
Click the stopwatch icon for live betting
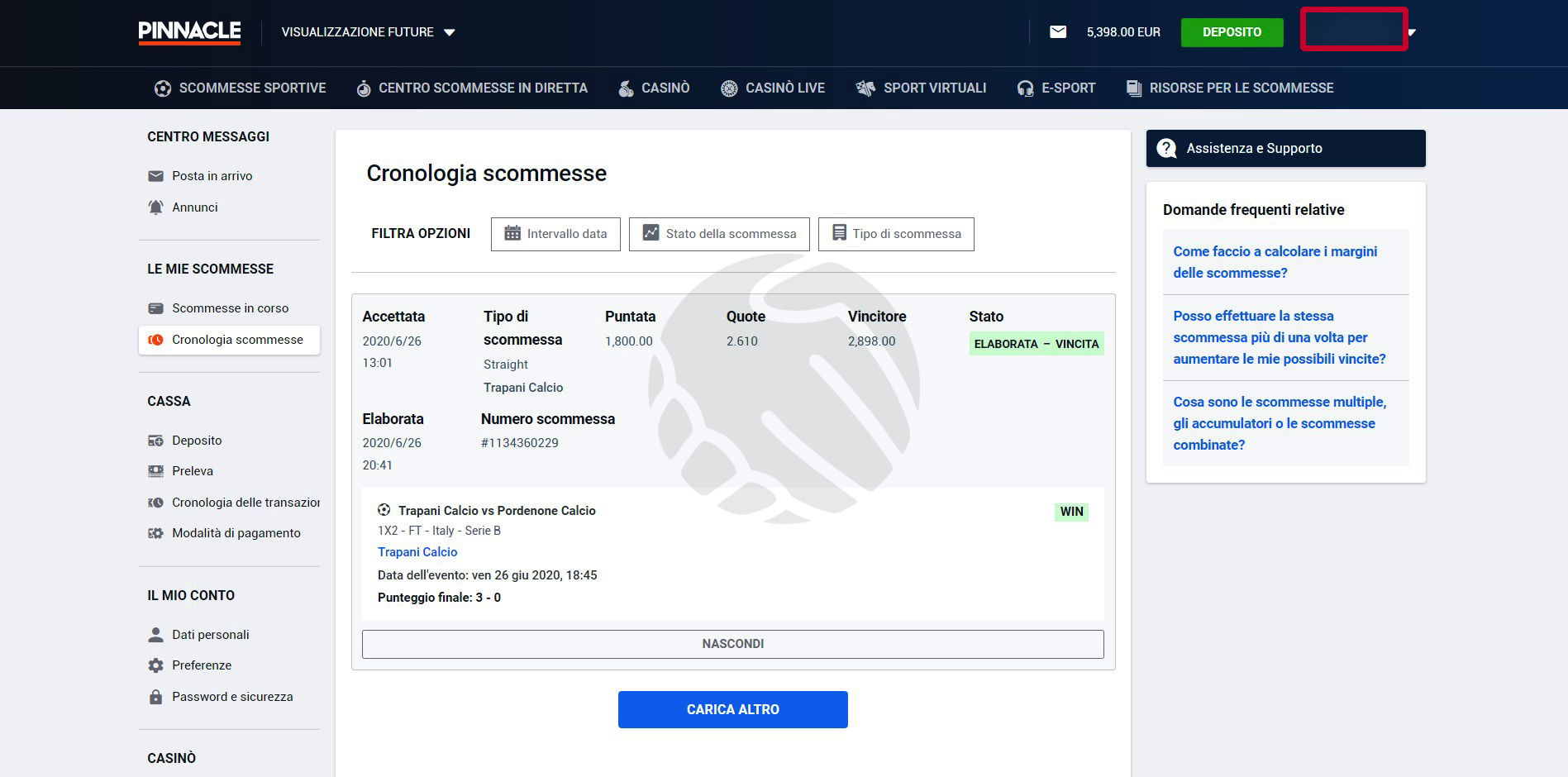[x=364, y=88]
